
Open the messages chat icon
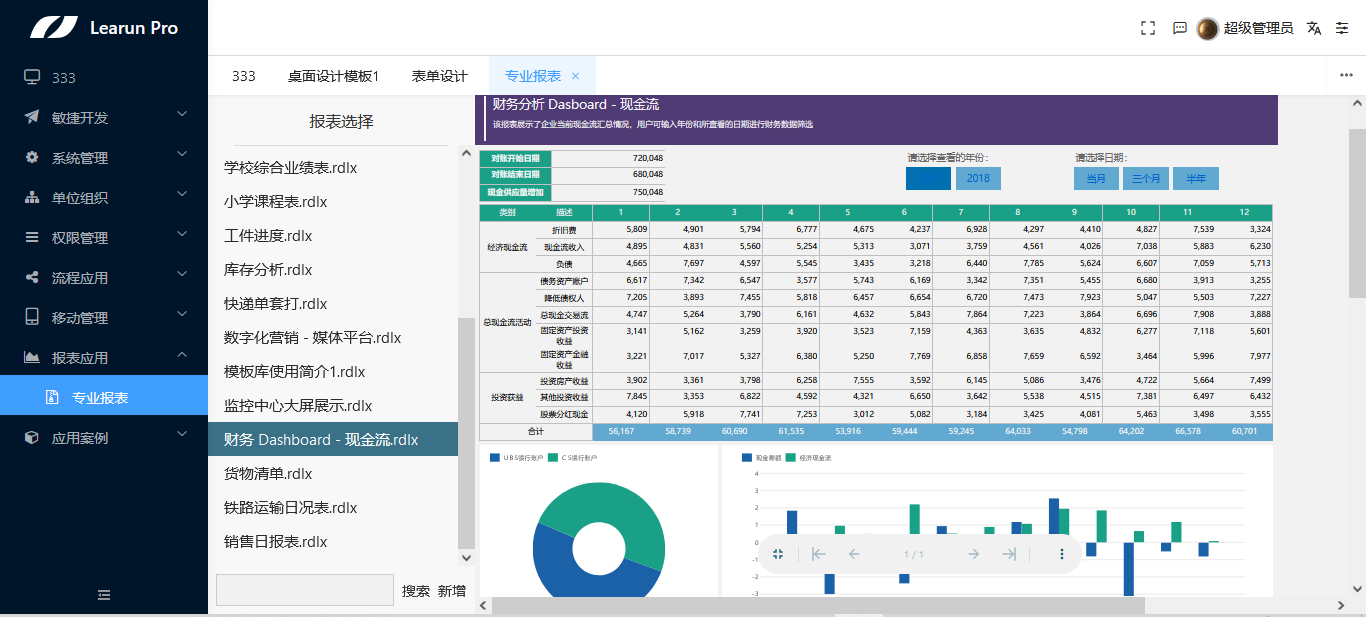pyautogui.click(x=1180, y=28)
